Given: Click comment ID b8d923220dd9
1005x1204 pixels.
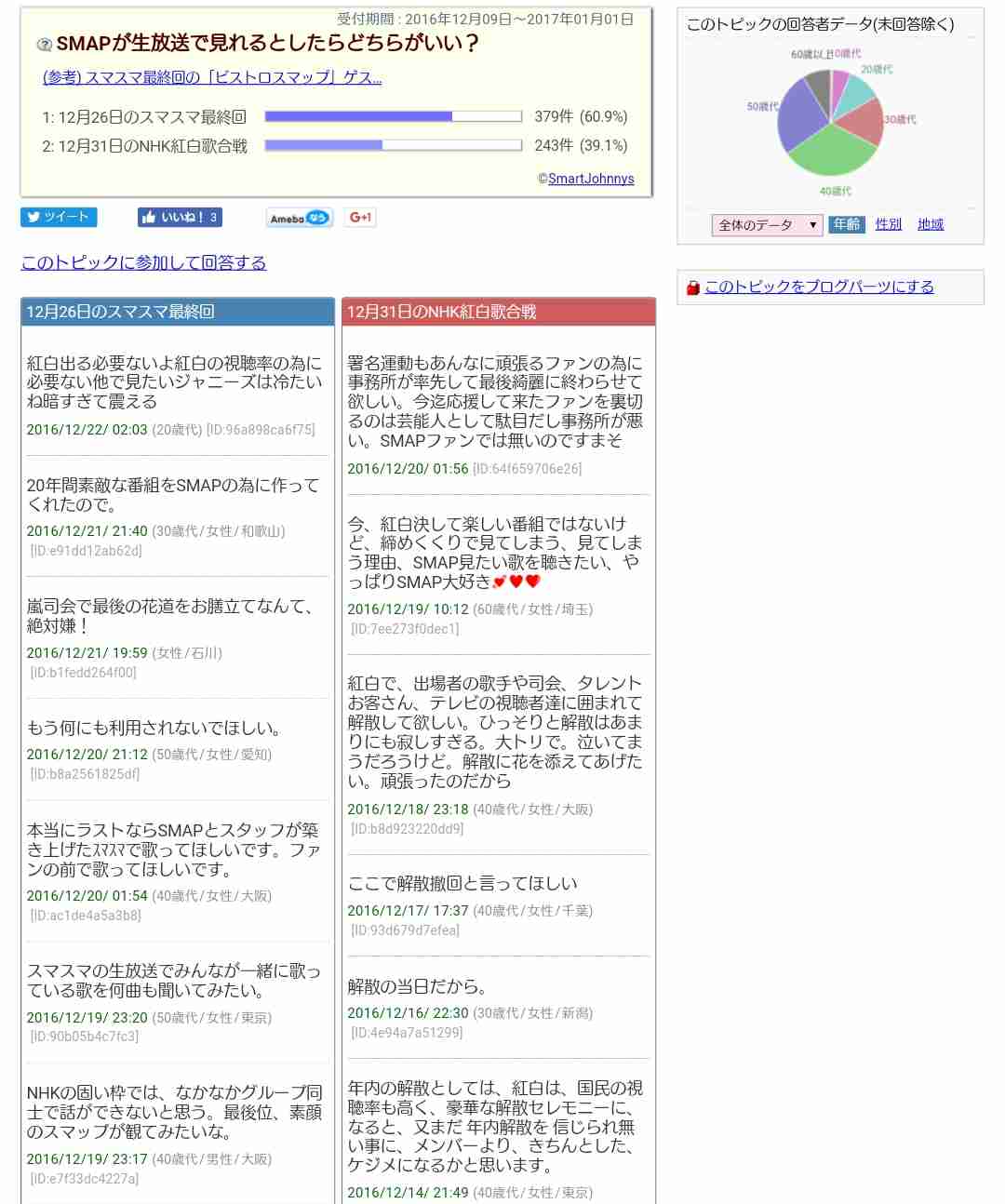Looking at the screenshot, I should pos(407,829).
